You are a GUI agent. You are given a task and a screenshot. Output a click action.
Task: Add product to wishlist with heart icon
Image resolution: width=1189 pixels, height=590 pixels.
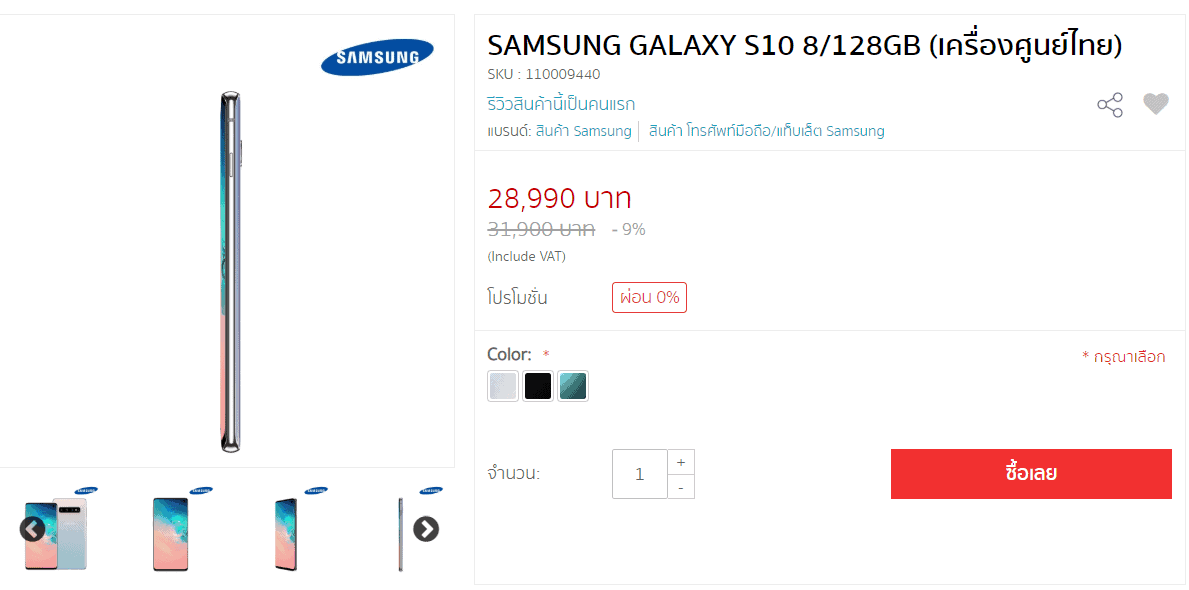point(1156,104)
